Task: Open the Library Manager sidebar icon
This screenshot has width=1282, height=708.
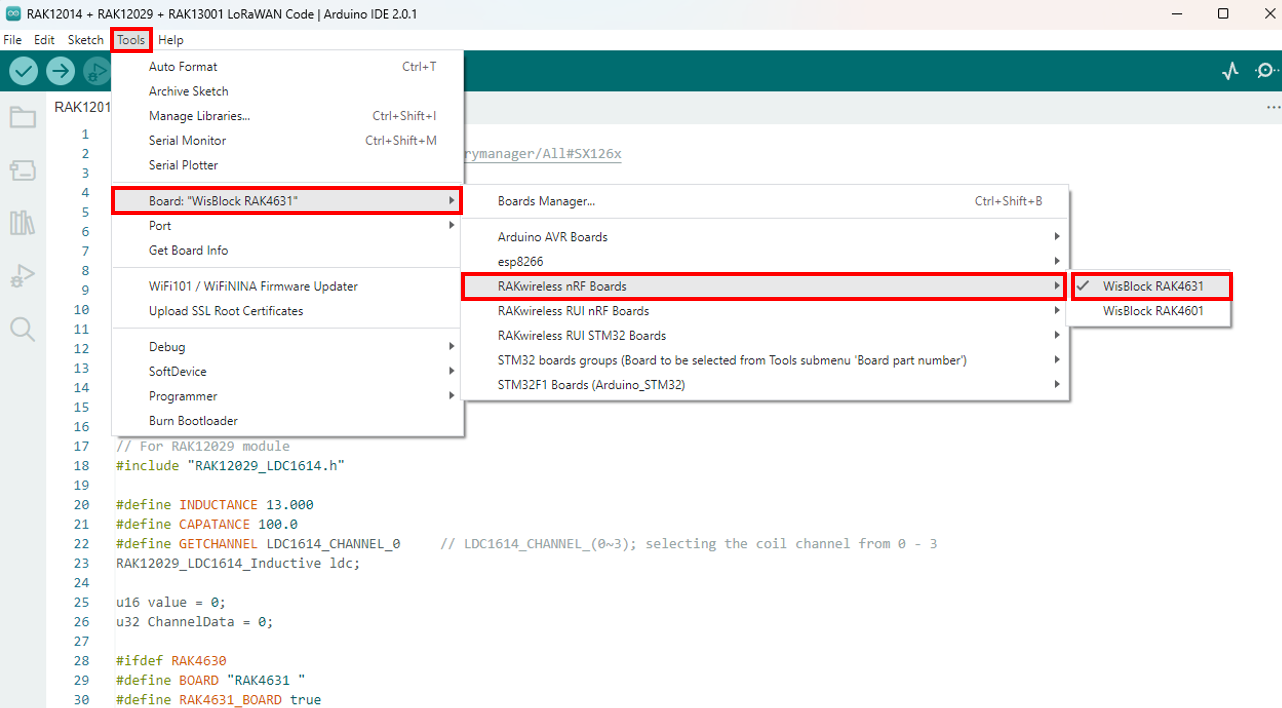Action: (22, 222)
